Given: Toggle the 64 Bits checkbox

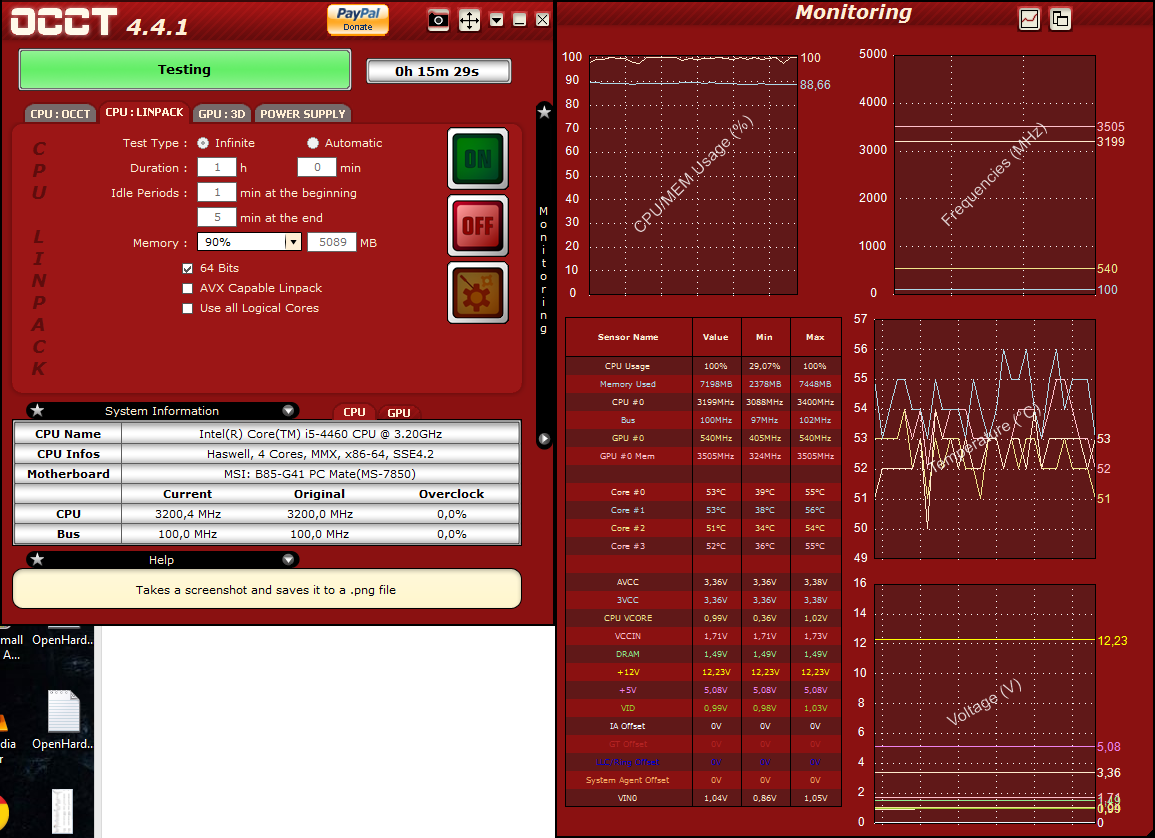Looking at the screenshot, I should (188, 269).
